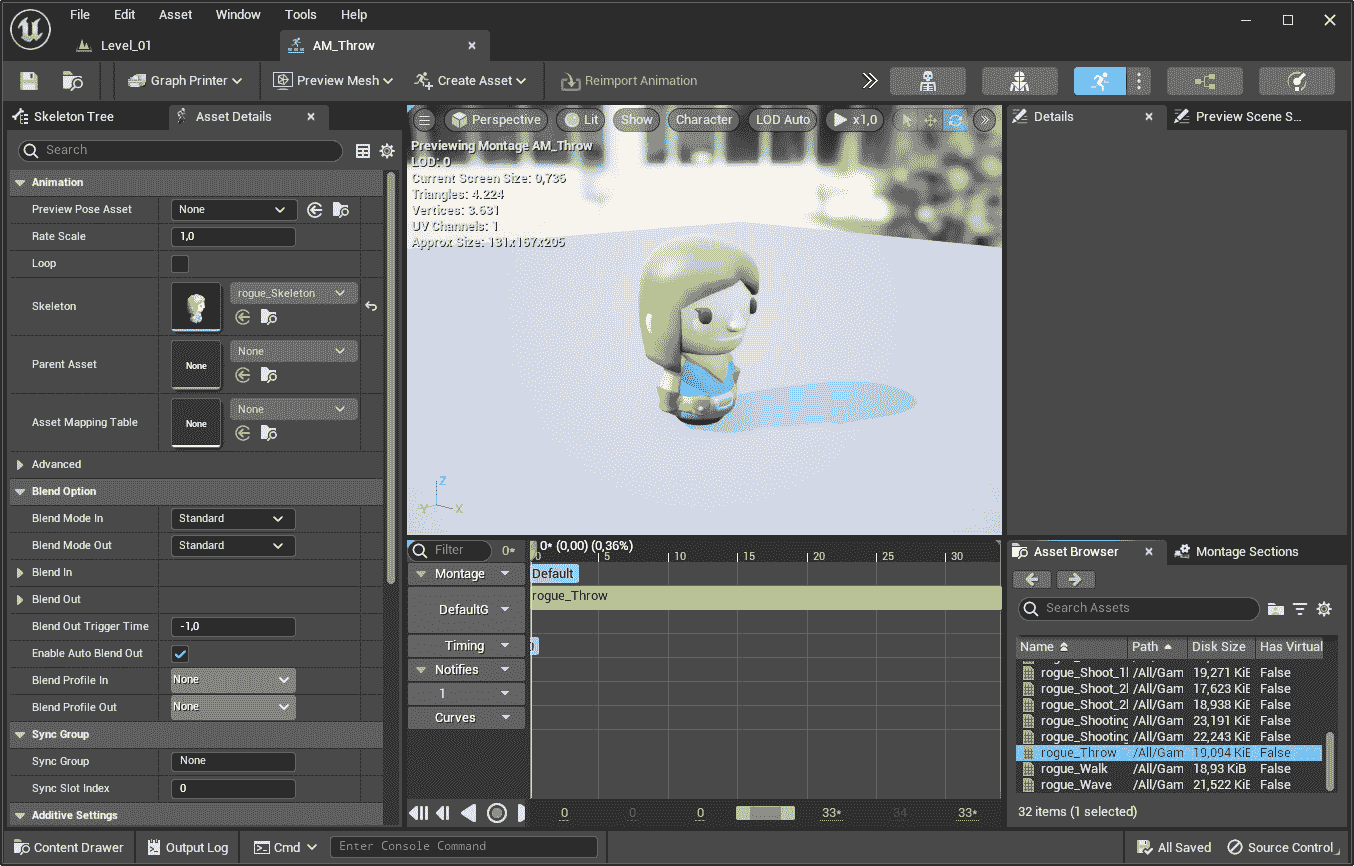Play the animation in reverse

(x=468, y=813)
